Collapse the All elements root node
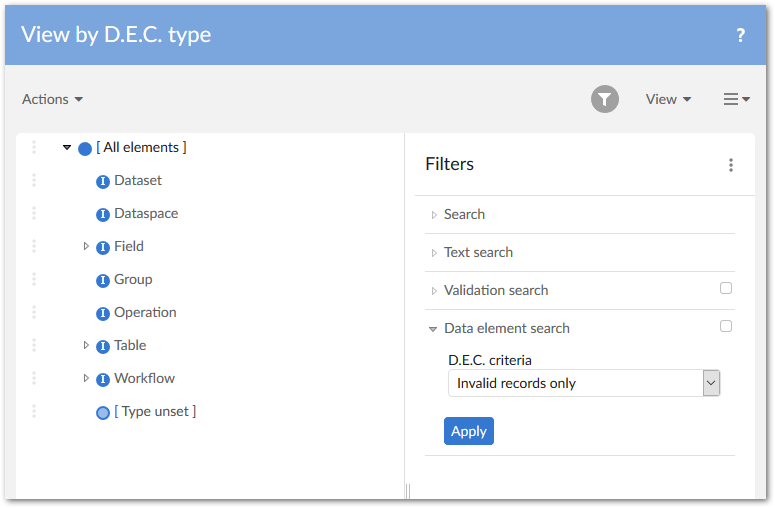 67,148
